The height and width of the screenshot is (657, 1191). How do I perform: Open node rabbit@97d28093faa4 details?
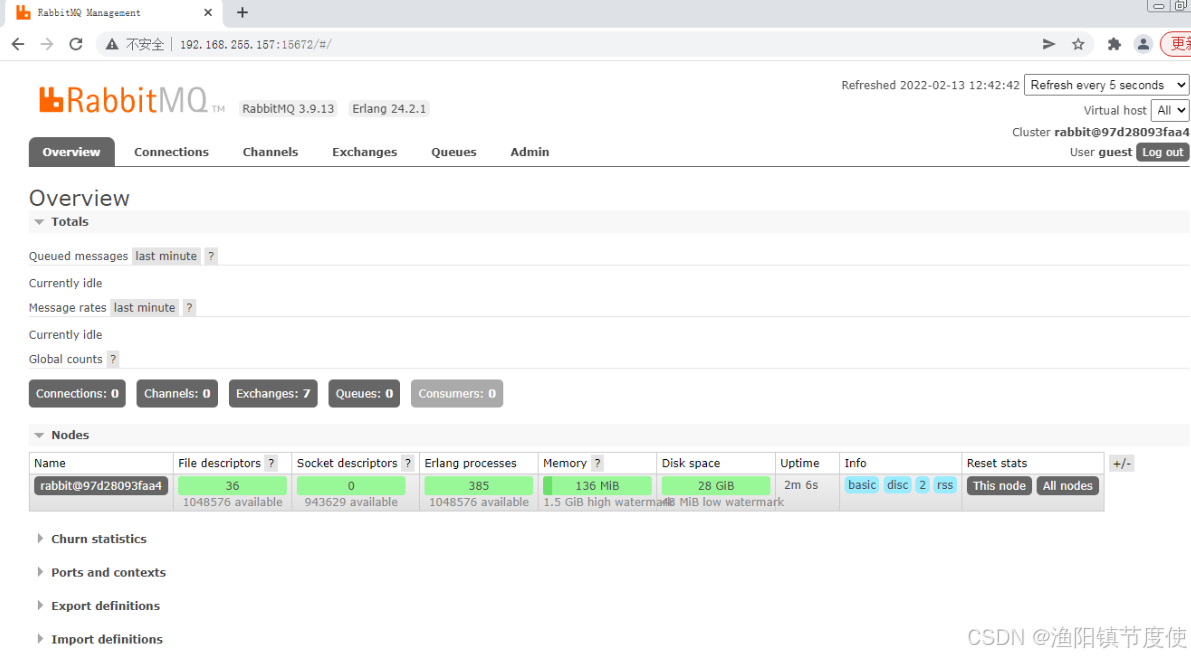[x=101, y=486]
